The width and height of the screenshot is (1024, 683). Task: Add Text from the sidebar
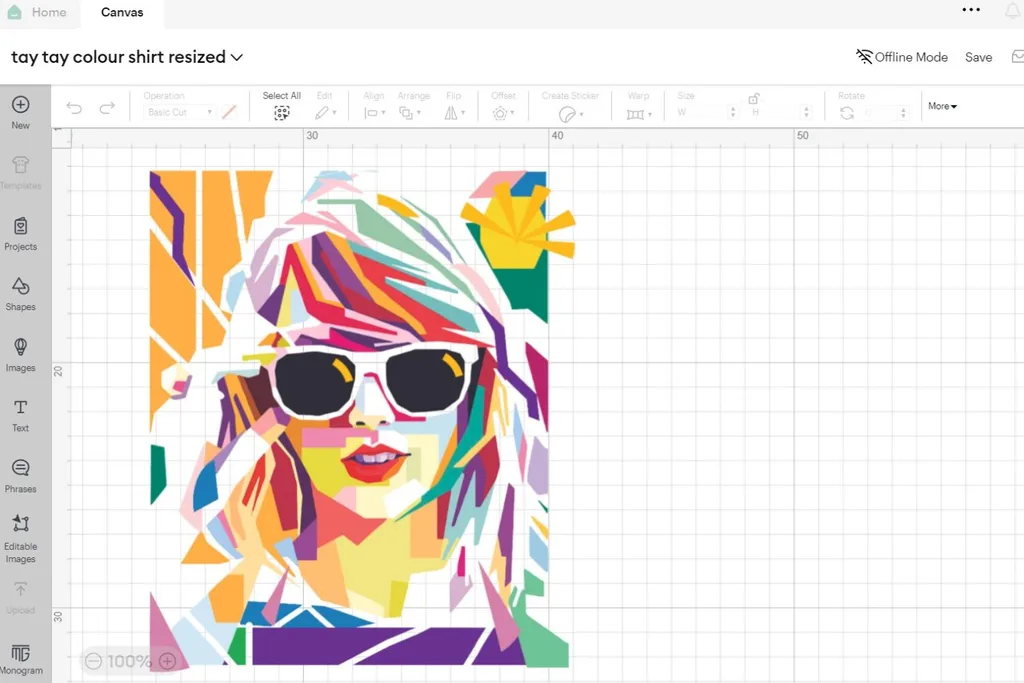click(x=20, y=415)
